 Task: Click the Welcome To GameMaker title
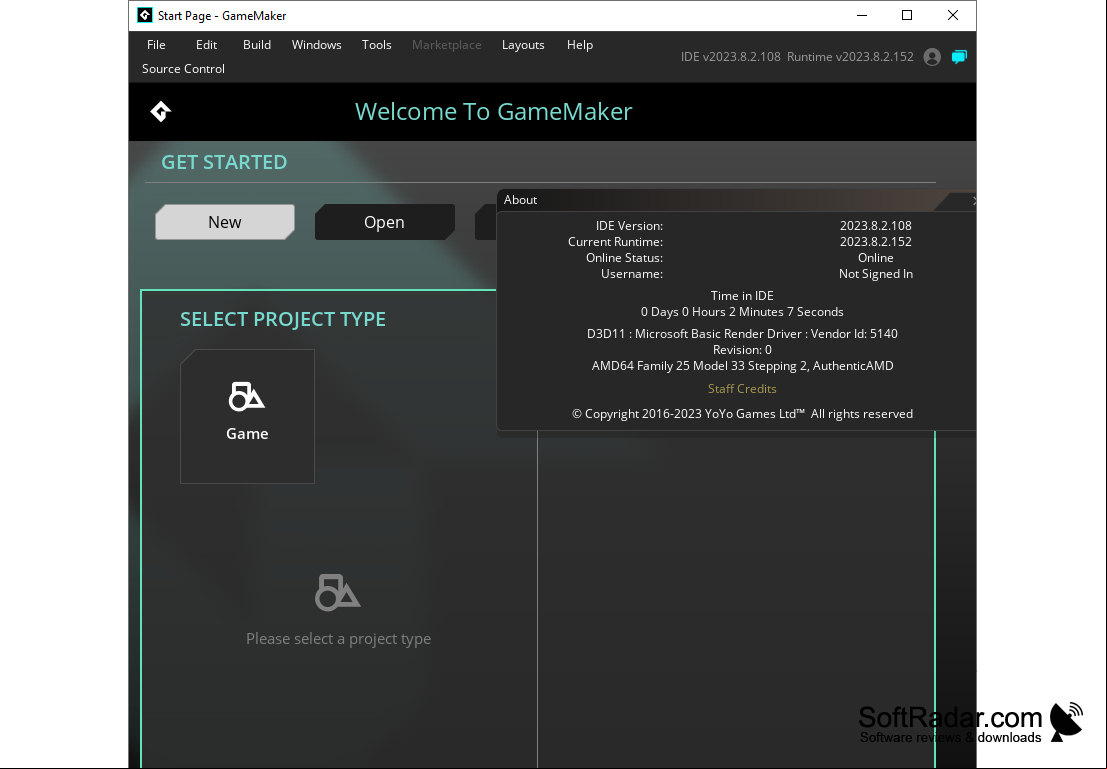click(493, 112)
